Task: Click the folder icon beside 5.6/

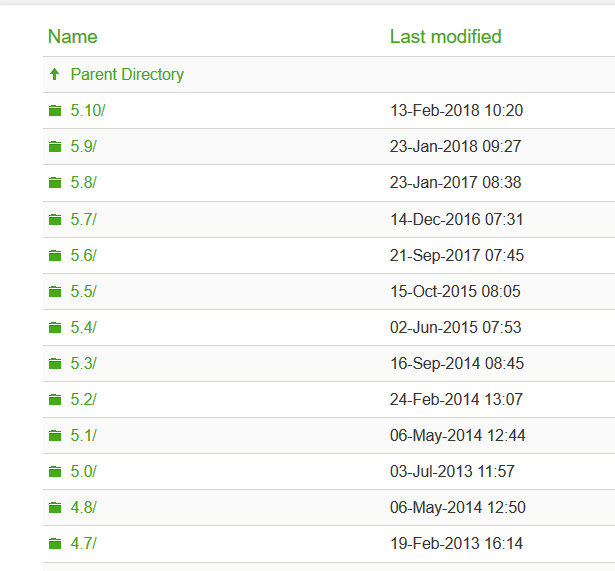Action: click(x=55, y=256)
